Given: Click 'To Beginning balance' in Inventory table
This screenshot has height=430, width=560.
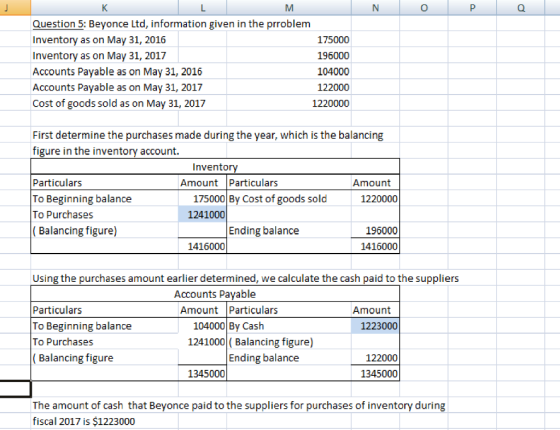Looking at the screenshot, I should pos(82,199).
